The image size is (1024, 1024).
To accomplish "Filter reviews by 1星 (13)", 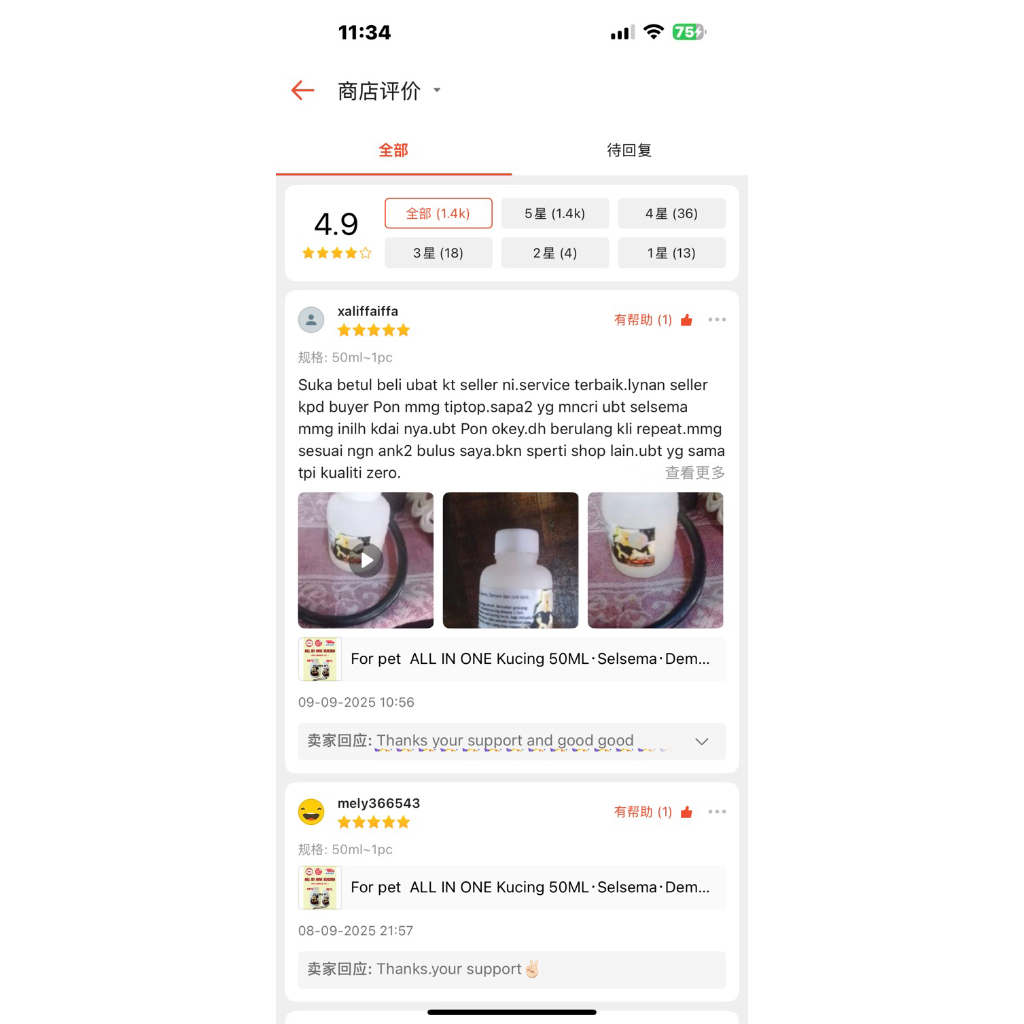I will 671,253.
